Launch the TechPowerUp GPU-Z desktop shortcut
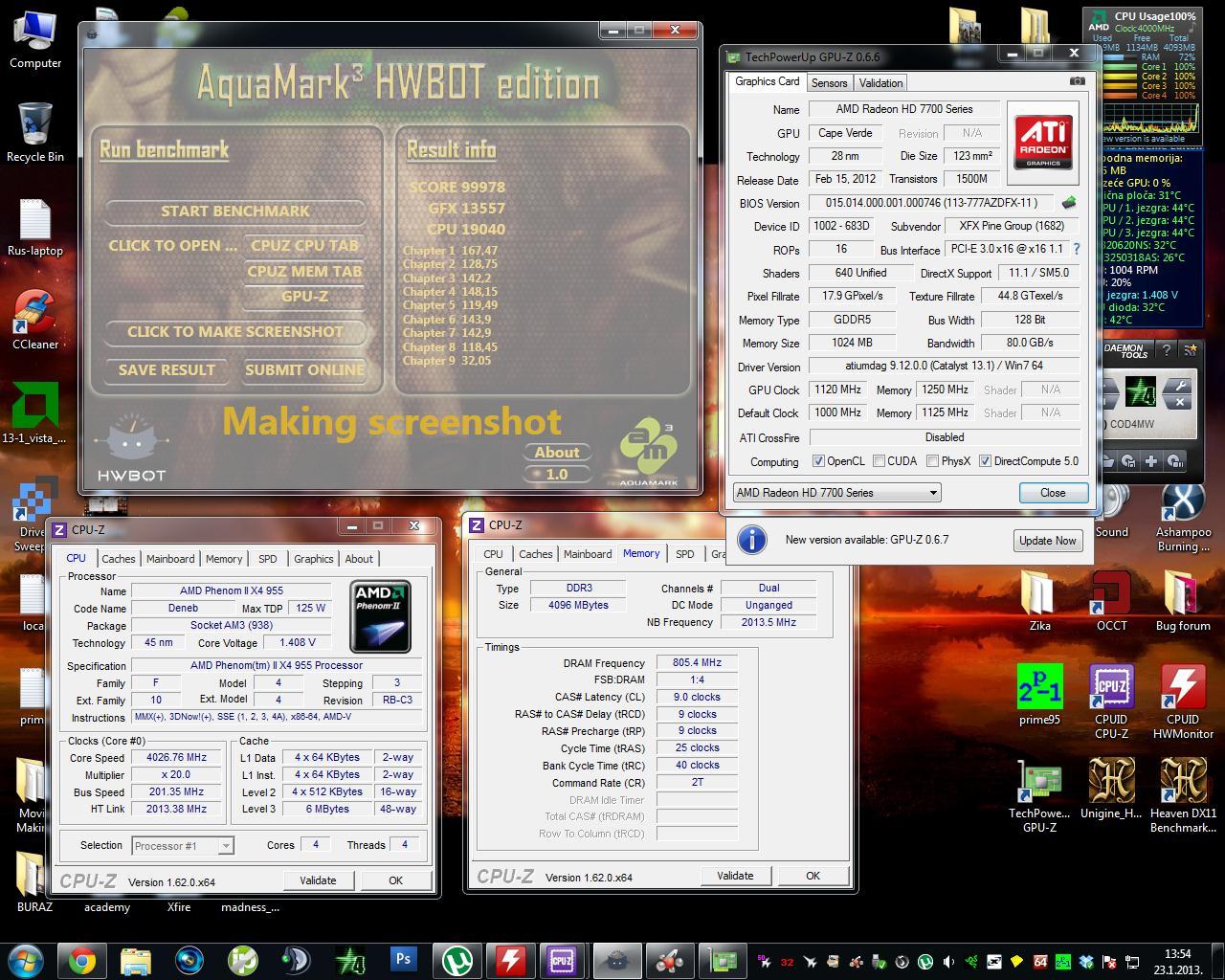The image size is (1225, 980). [x=1039, y=795]
